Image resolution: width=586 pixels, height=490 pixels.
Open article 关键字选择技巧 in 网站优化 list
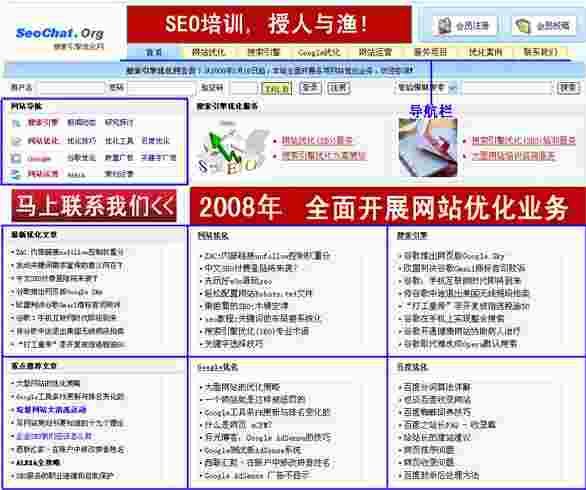234,344
